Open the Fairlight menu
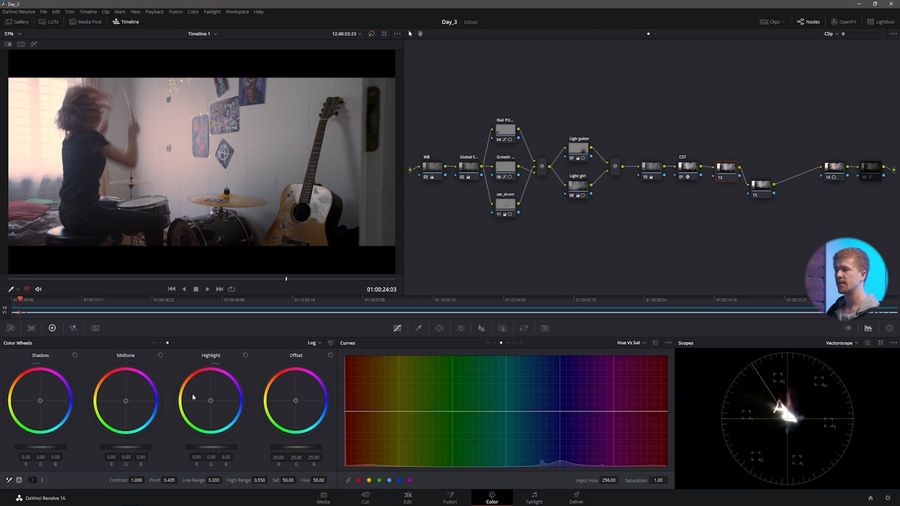The image size is (900, 506). pos(212,11)
